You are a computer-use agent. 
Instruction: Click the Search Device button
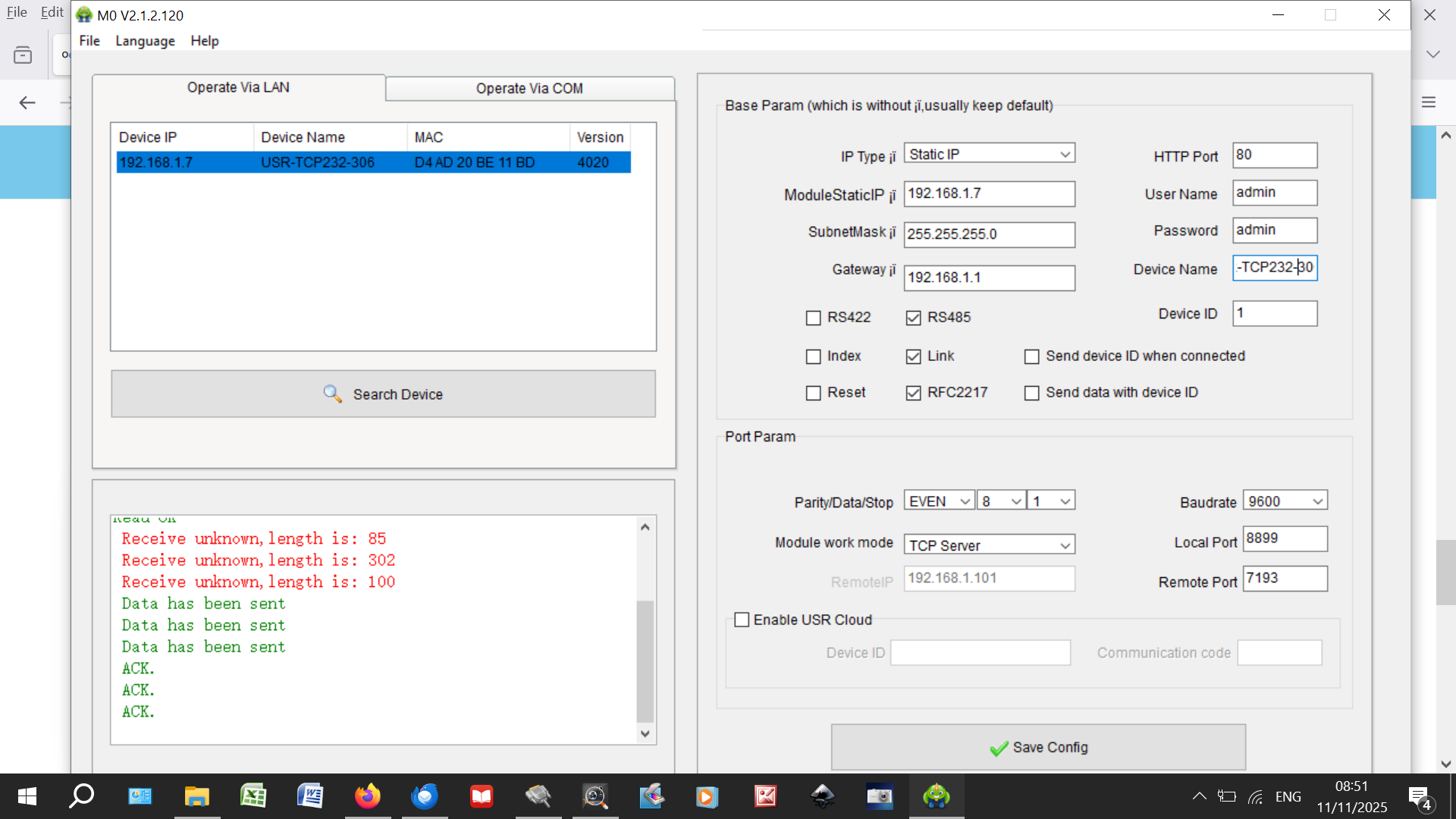click(x=383, y=394)
